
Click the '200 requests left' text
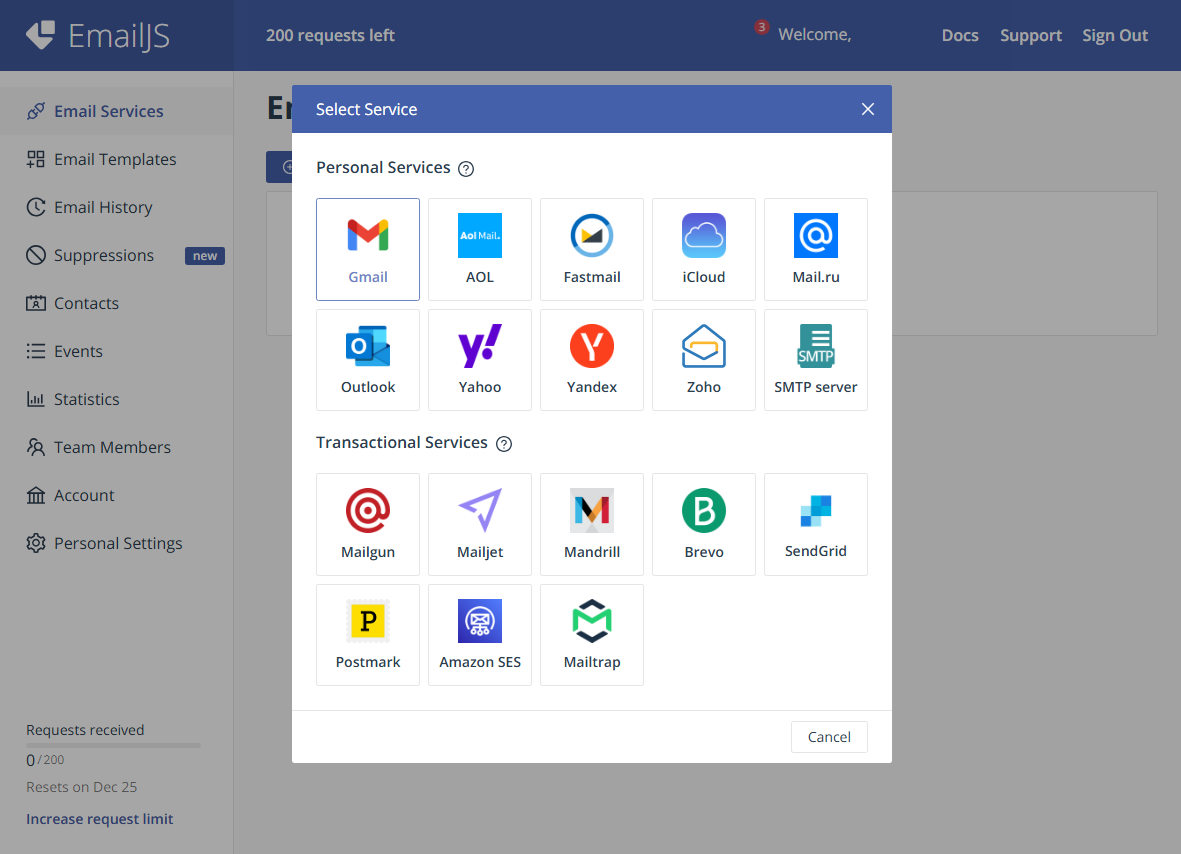(330, 35)
